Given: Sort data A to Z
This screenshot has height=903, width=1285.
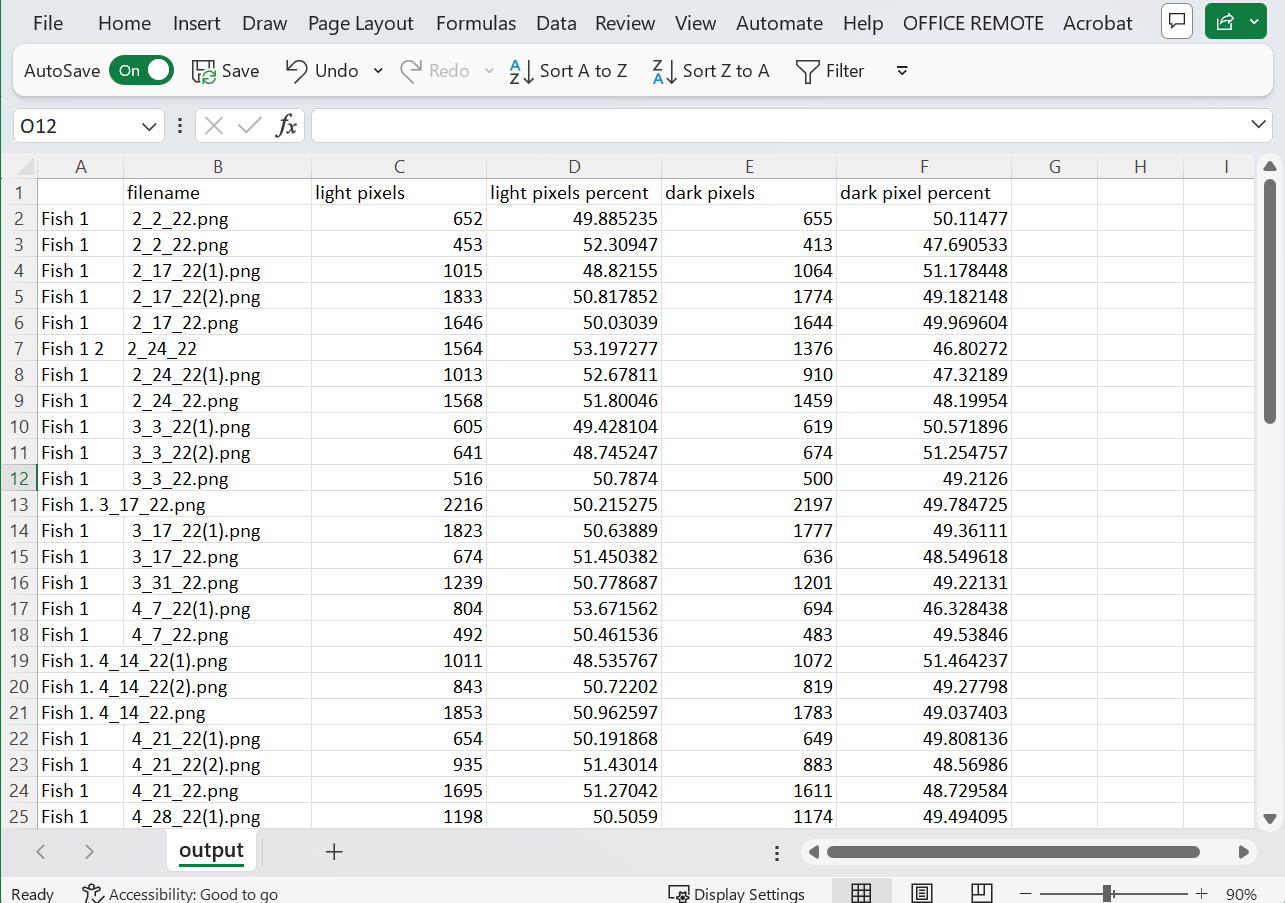Looking at the screenshot, I should pos(567,70).
